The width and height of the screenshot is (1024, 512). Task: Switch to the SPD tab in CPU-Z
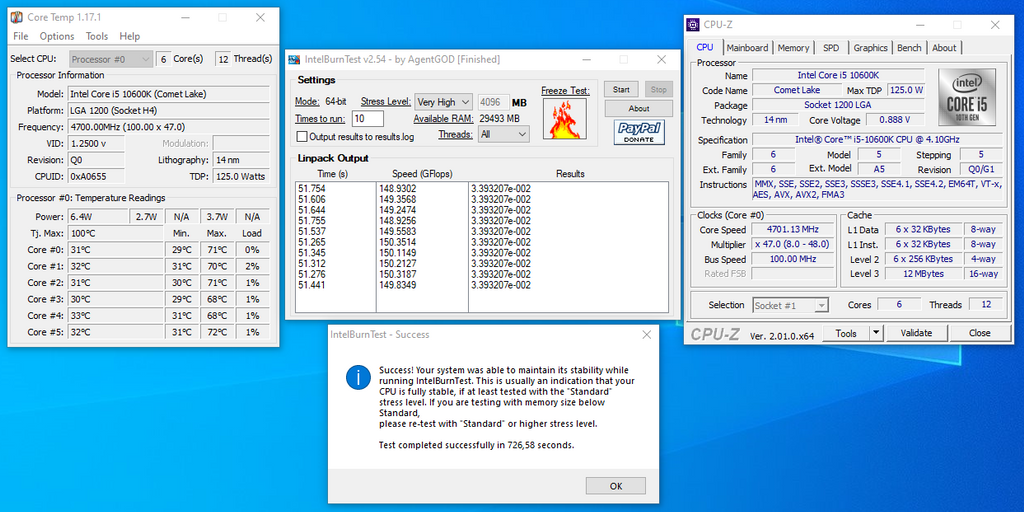(831, 48)
